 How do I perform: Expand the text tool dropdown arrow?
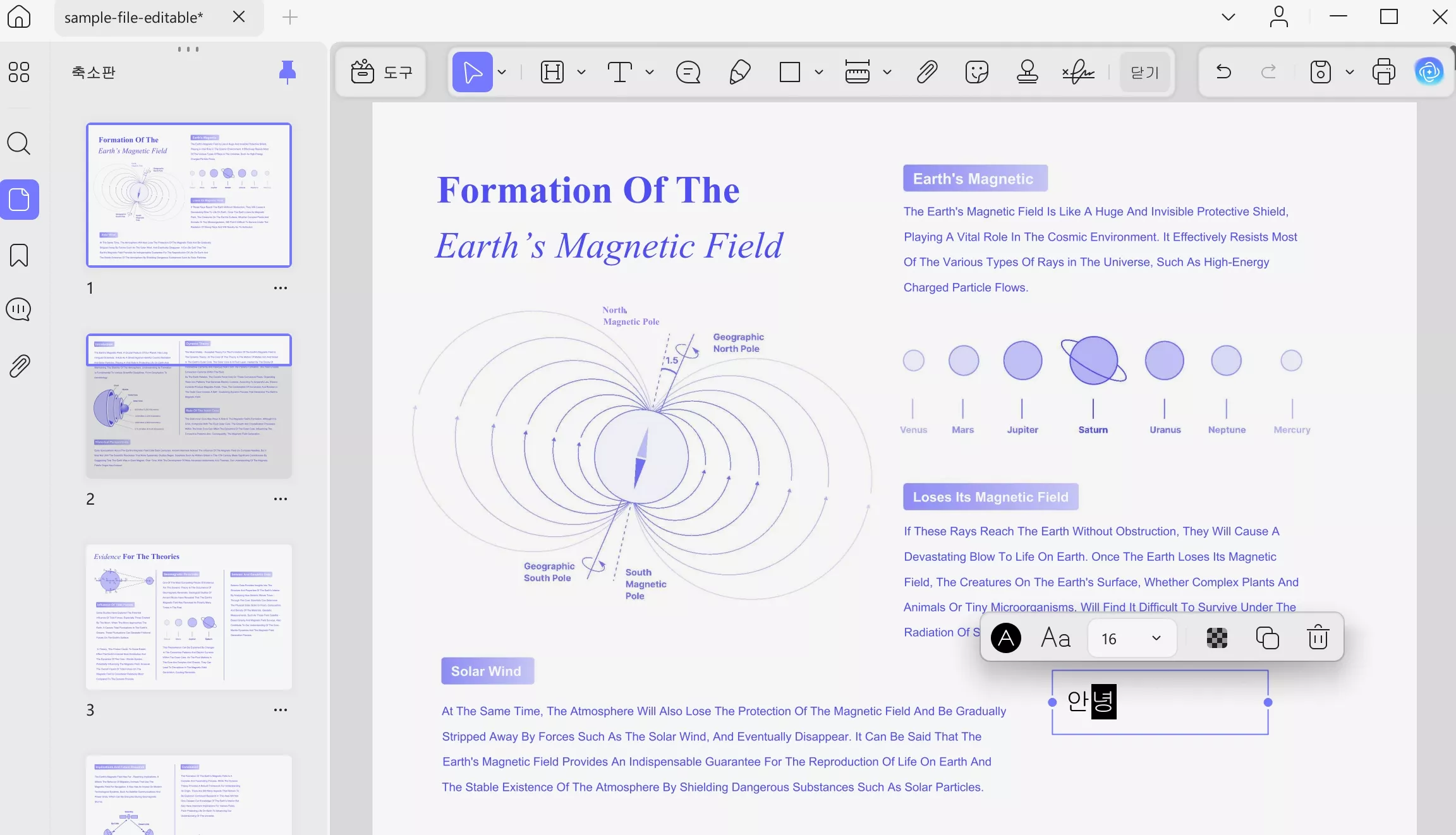click(650, 72)
